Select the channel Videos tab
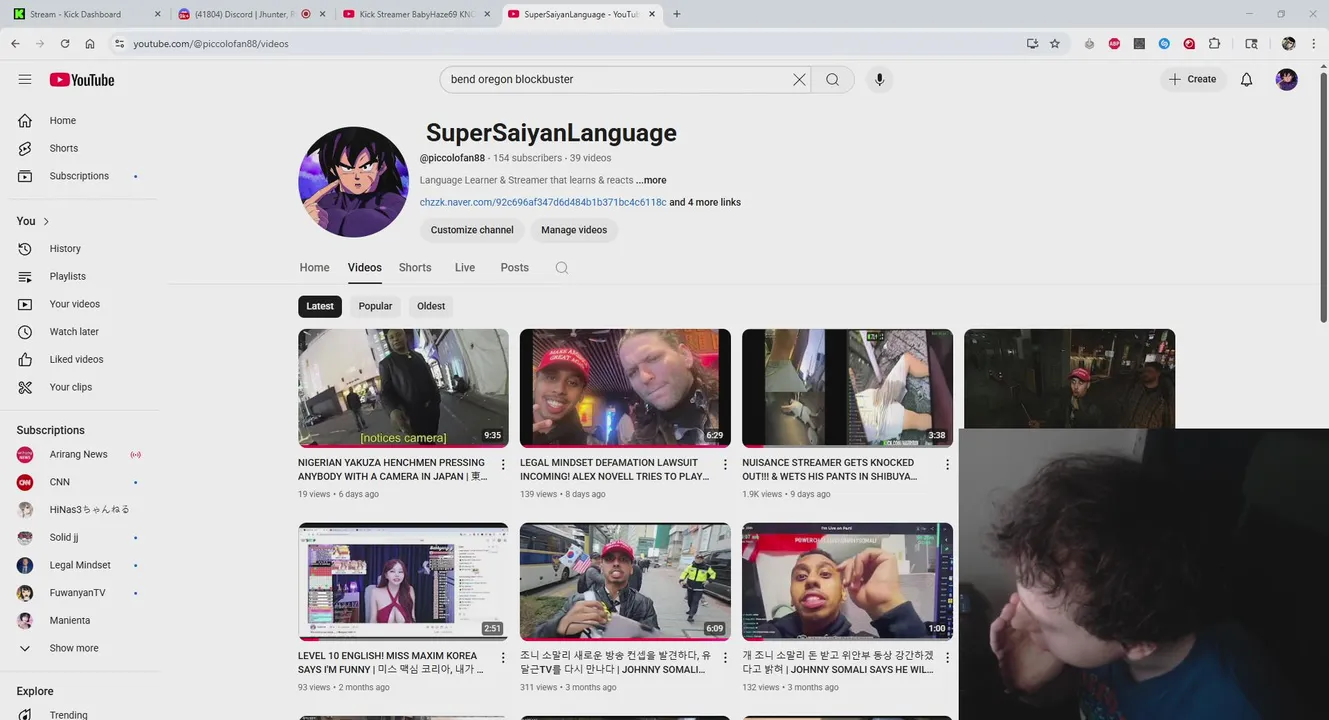The height and width of the screenshot is (720, 1329). [x=365, y=268]
